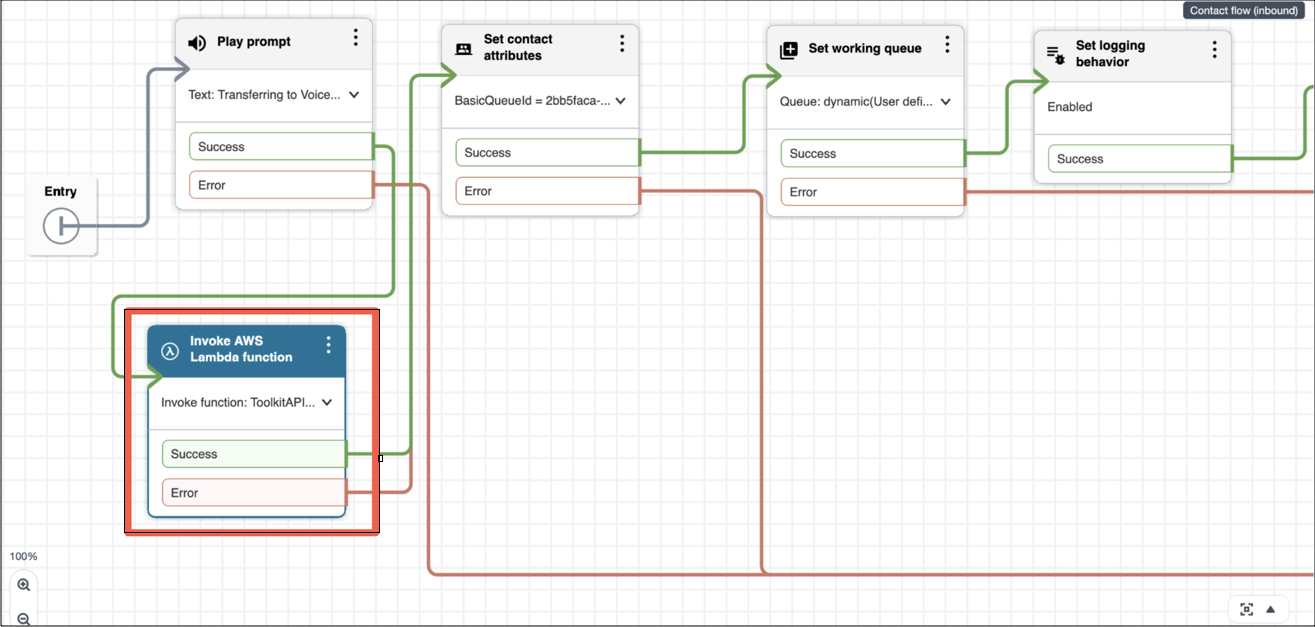Select Error branch of Set contact attributes

[x=547, y=191]
